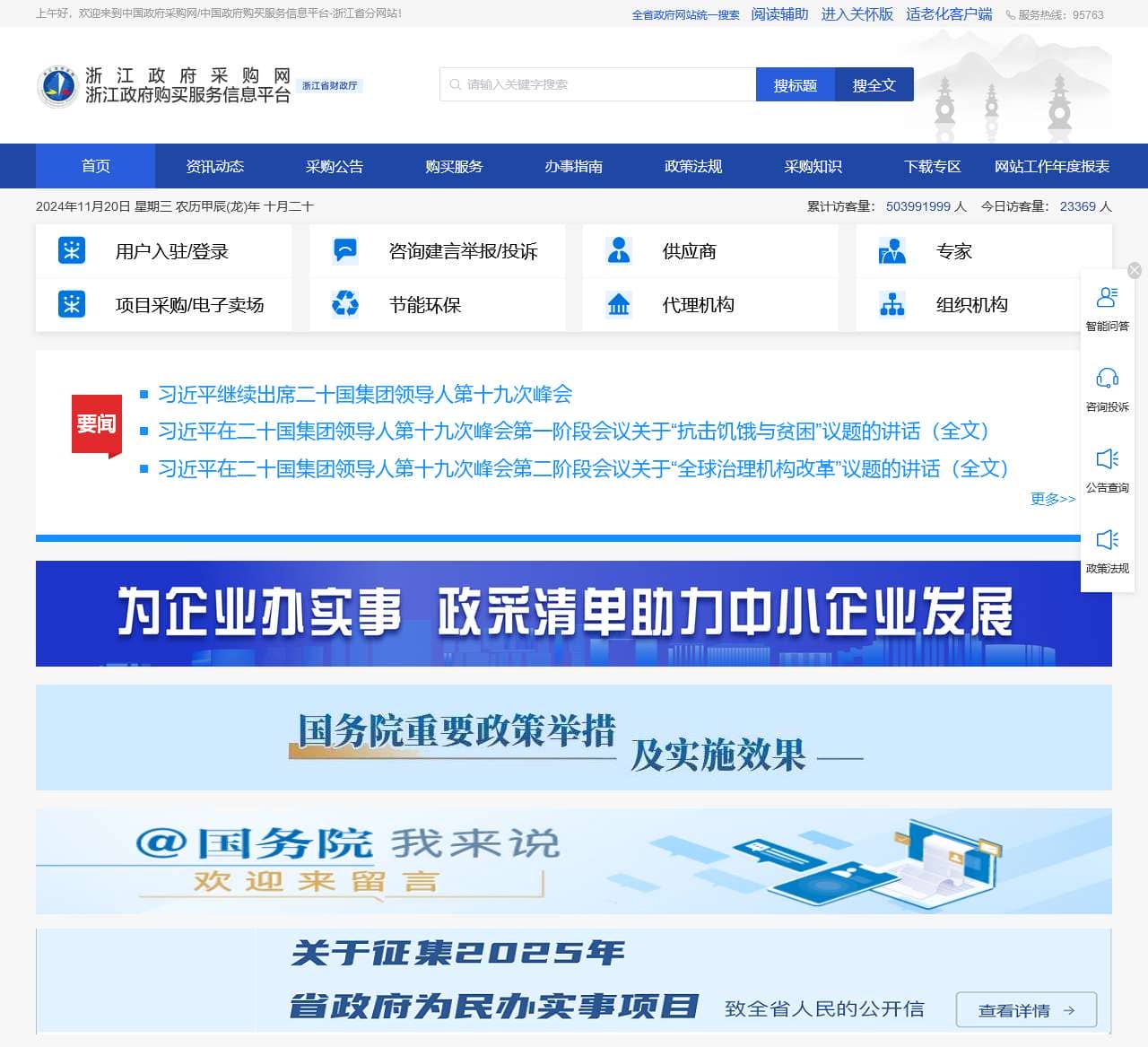Open the 采购公告 navigation tab

(335, 166)
